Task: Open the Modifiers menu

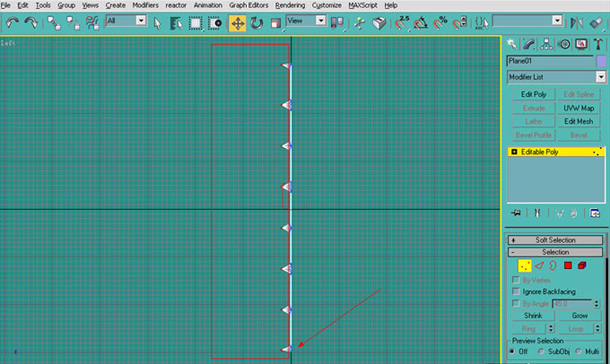Action: point(145,5)
